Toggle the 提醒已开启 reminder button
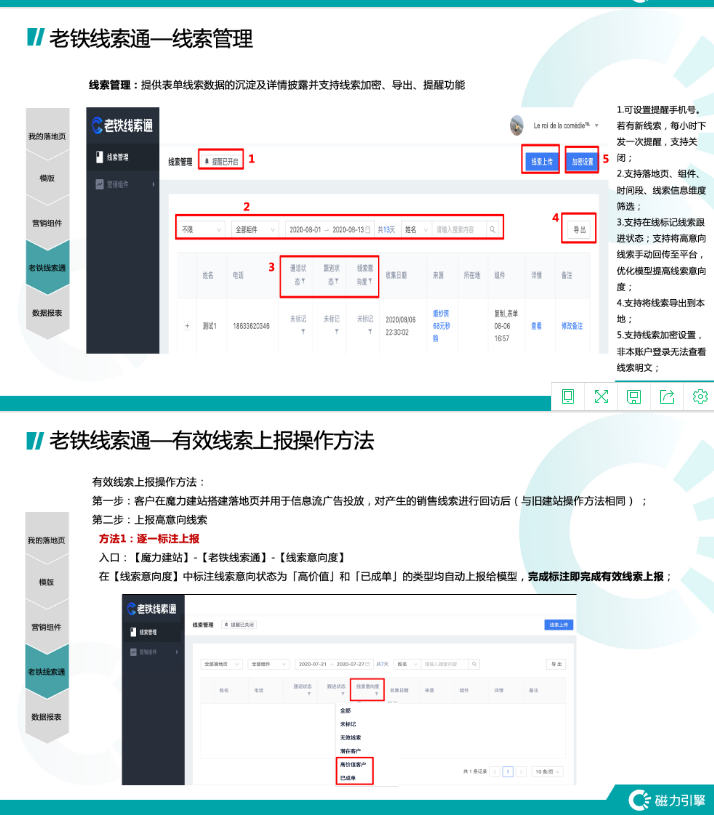714x815 pixels. click(x=221, y=162)
